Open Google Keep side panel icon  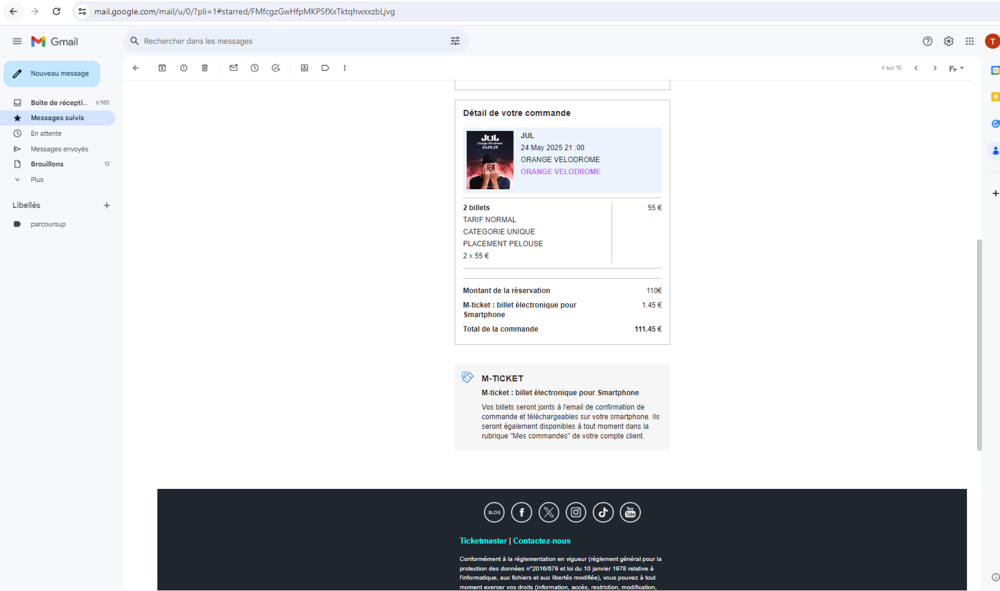click(995, 97)
